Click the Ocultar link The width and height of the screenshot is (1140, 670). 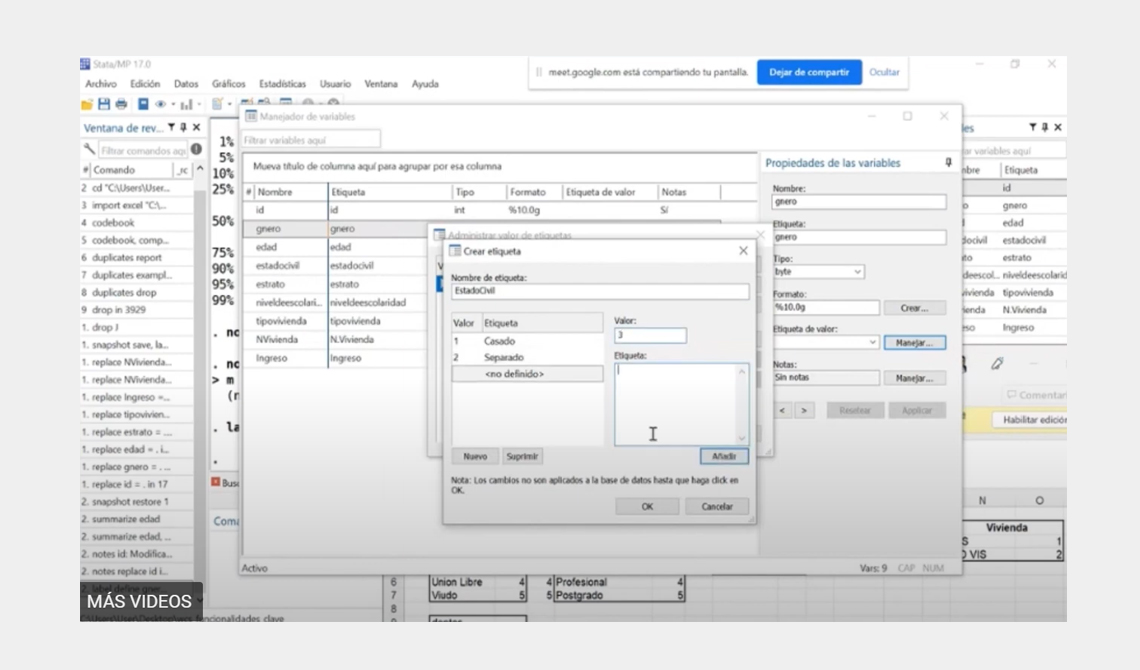tap(884, 72)
